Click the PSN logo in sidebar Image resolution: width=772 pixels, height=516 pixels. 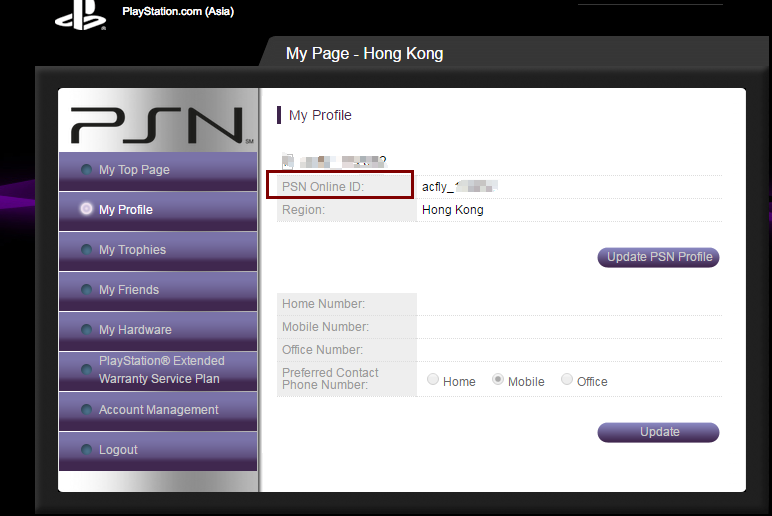[162, 125]
